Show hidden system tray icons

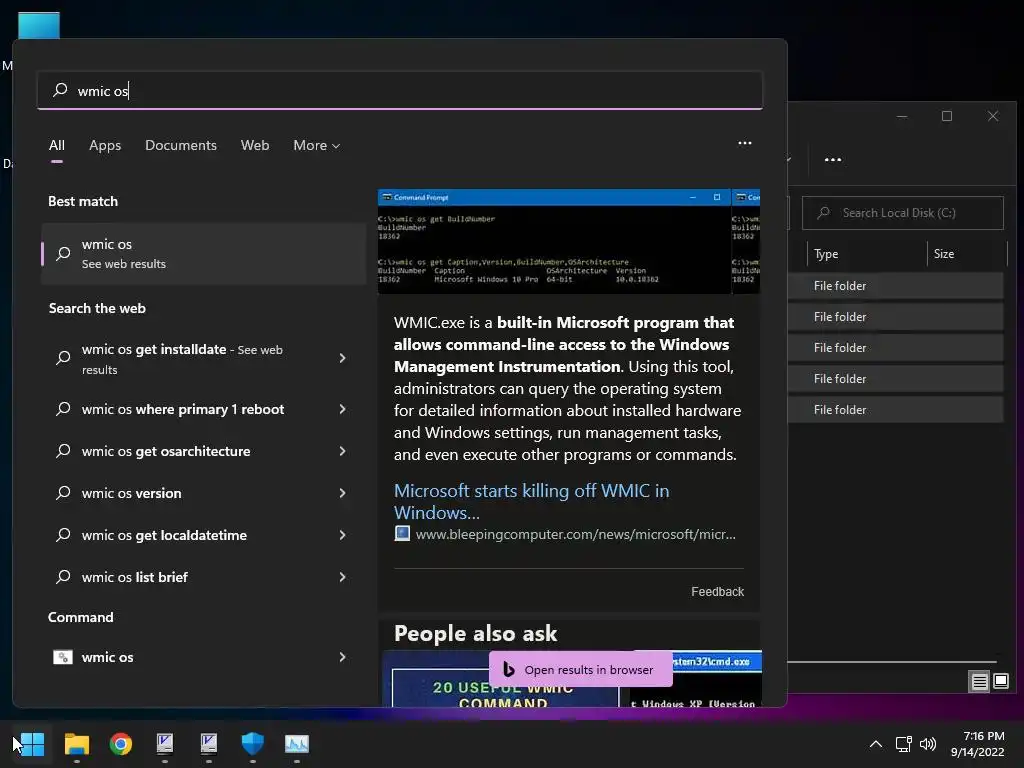pyautogui.click(x=876, y=744)
